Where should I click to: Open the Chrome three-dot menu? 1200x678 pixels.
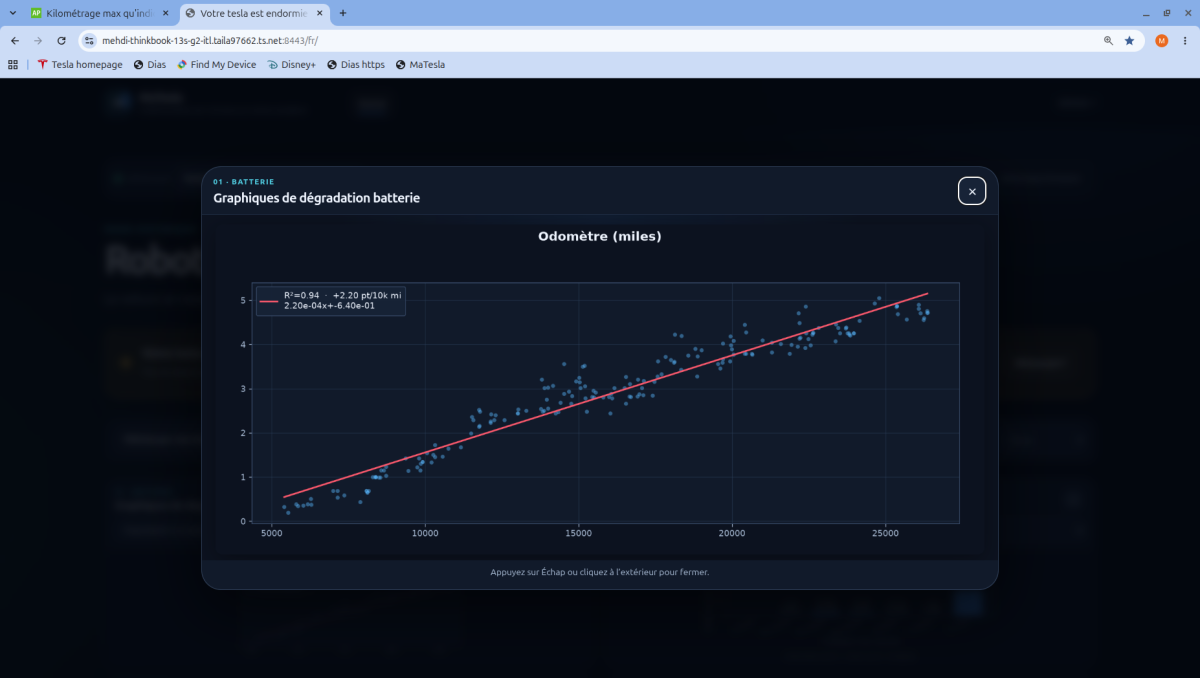click(x=1185, y=41)
